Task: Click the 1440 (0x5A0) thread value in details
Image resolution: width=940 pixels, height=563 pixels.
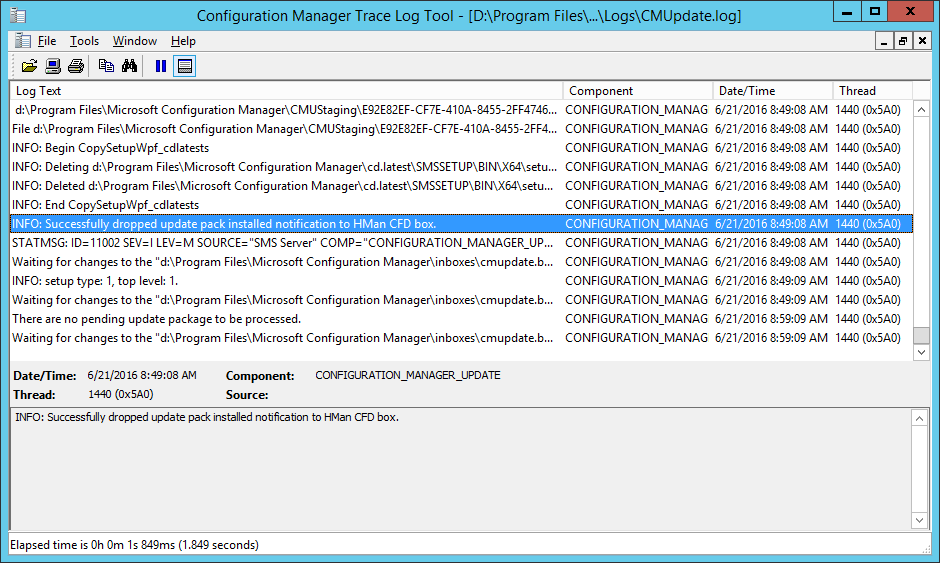Action: (120, 395)
